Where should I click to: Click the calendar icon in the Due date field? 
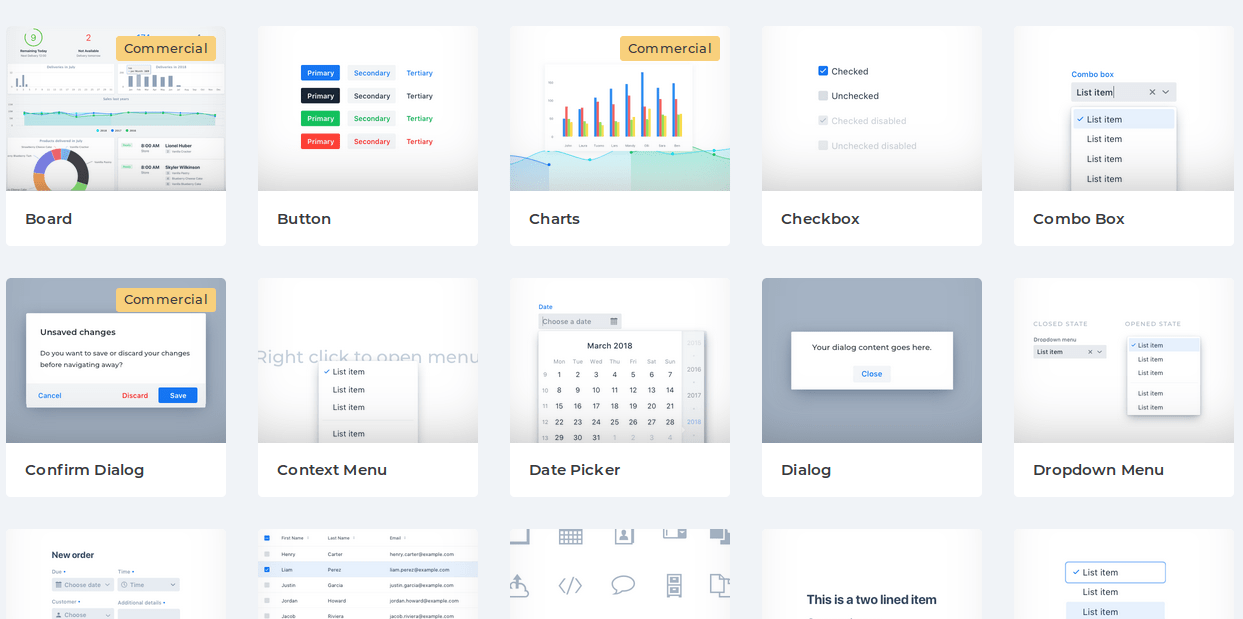coord(60,584)
